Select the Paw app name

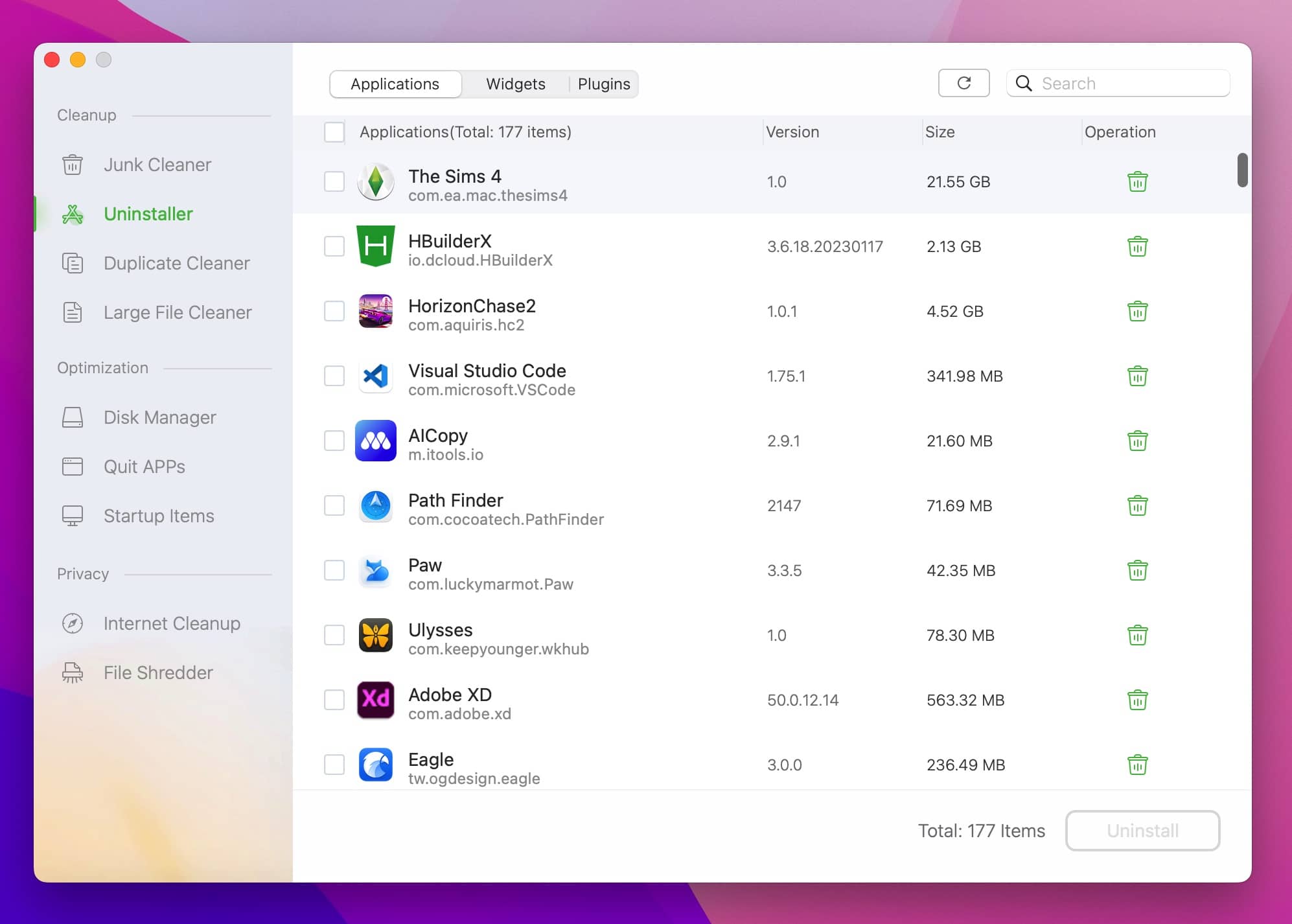click(425, 565)
